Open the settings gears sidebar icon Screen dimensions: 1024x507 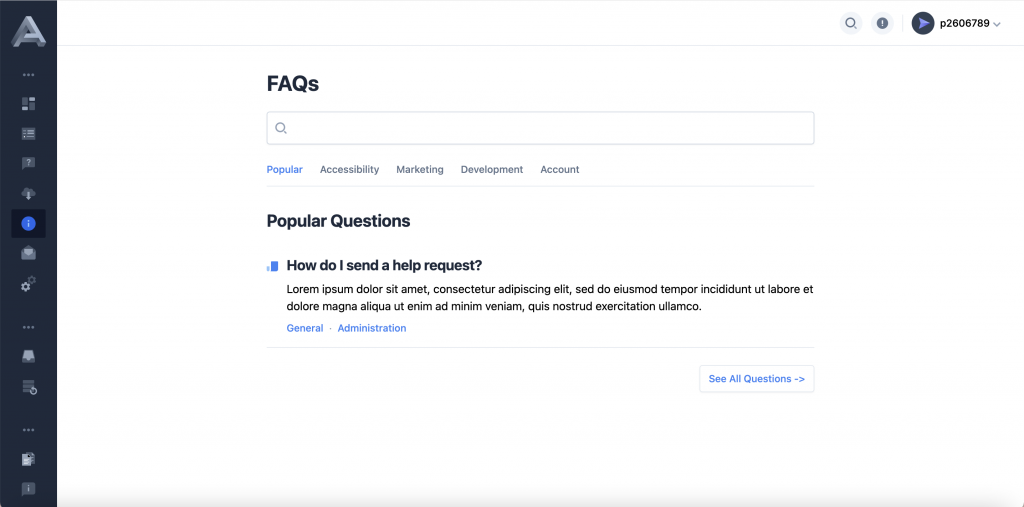click(x=28, y=284)
